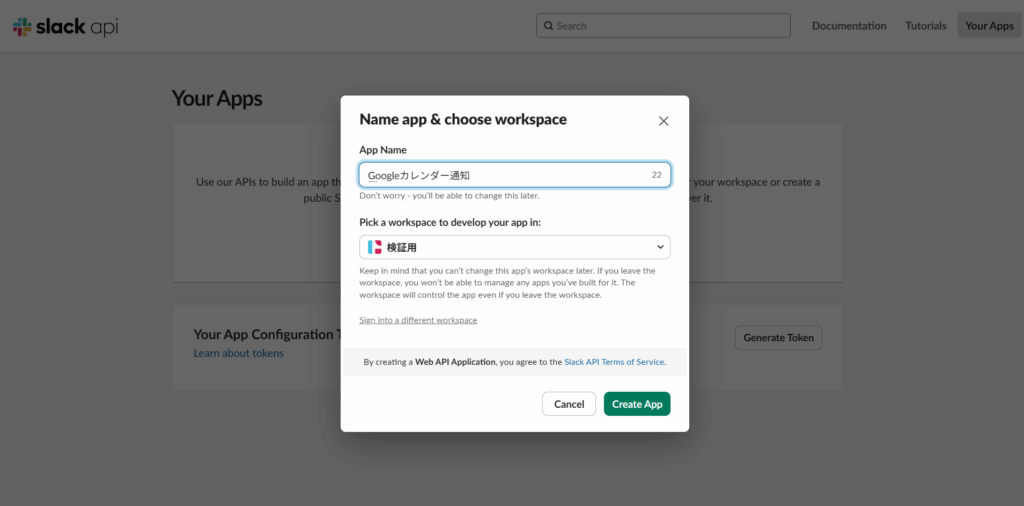Open Learn about tokens link
1024x506 pixels.
click(x=238, y=353)
